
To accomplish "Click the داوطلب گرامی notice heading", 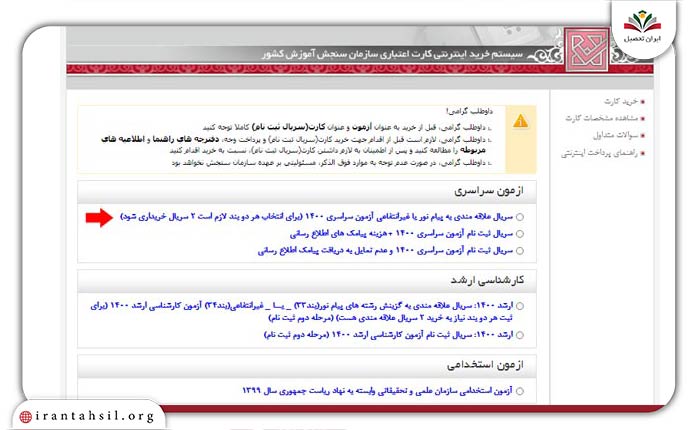I will click(x=469, y=111).
